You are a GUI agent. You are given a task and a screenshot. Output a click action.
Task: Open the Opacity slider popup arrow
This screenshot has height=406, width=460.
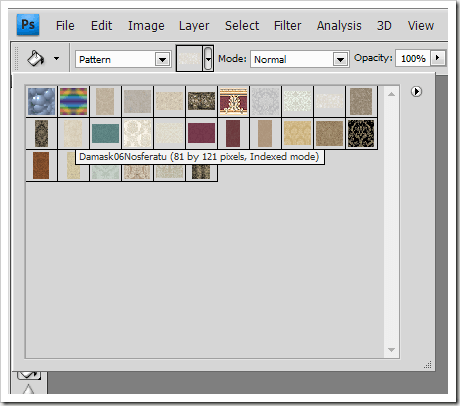click(x=438, y=58)
